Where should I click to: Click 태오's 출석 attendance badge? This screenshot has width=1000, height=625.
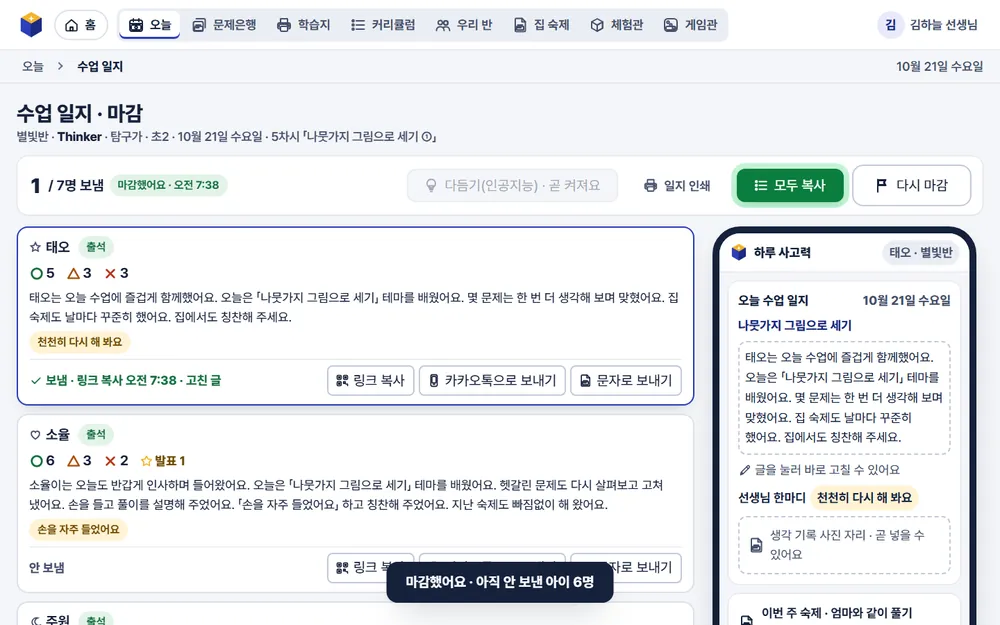[96, 247]
